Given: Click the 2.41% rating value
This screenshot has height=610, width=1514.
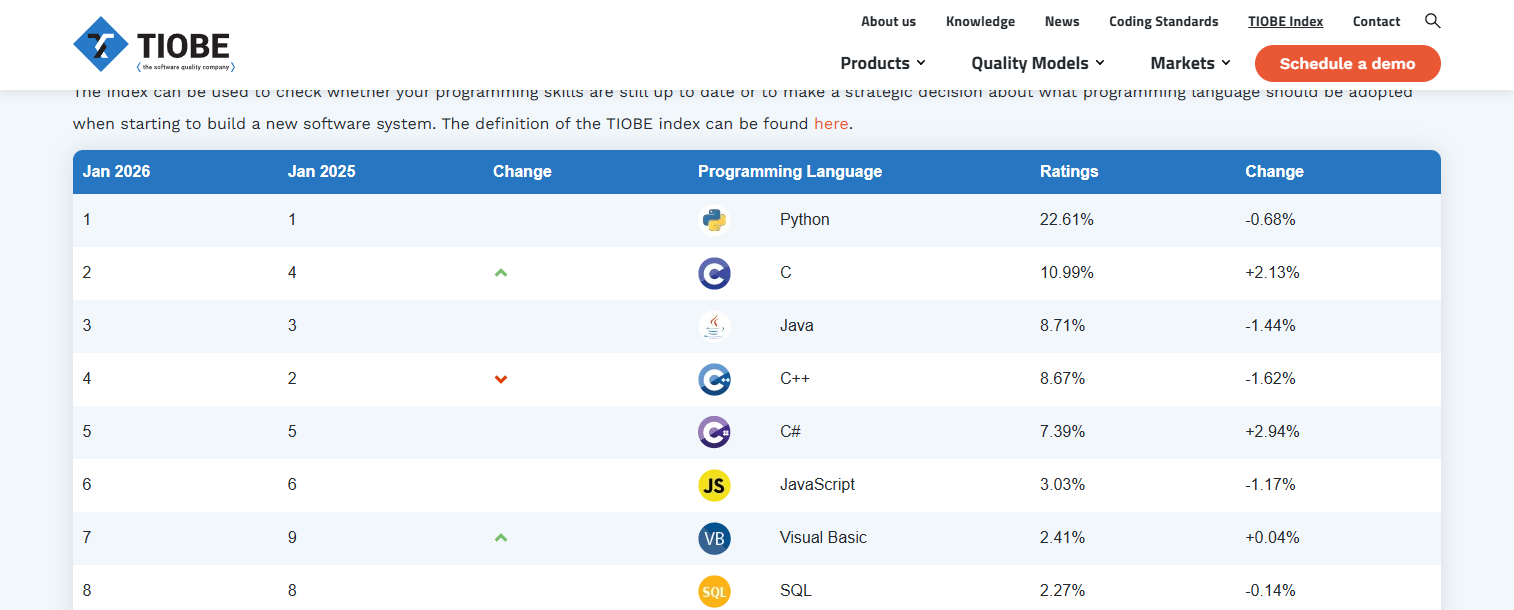Looking at the screenshot, I should pos(1063,538).
